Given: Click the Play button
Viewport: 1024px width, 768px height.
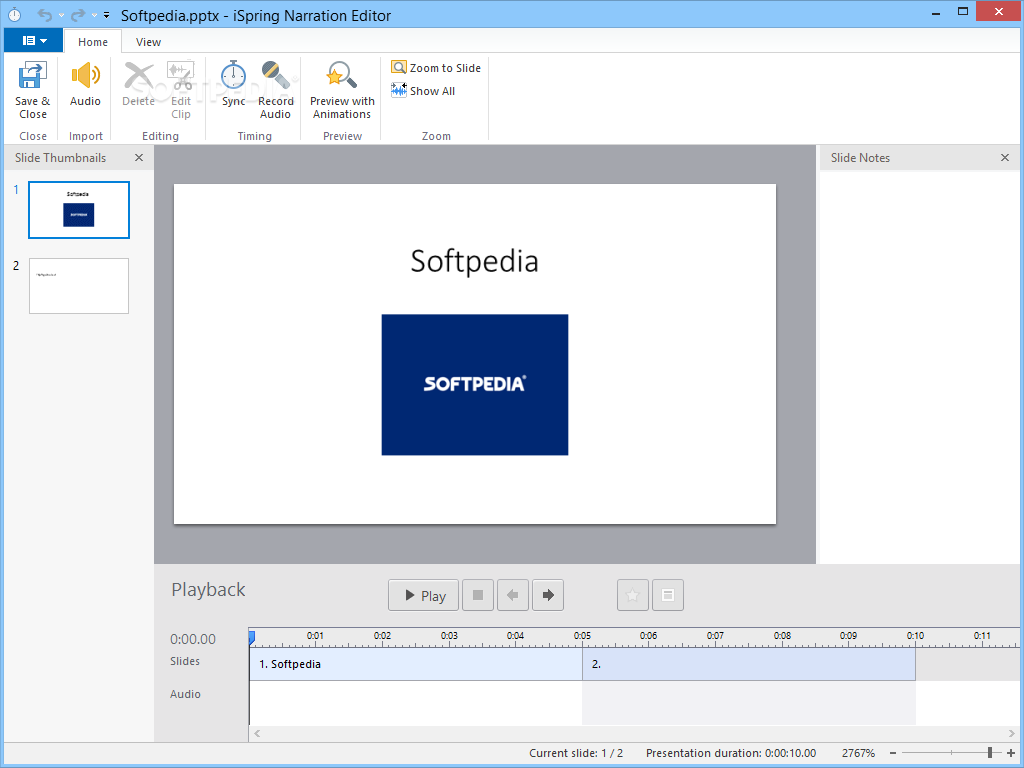Looking at the screenshot, I should 424,595.
